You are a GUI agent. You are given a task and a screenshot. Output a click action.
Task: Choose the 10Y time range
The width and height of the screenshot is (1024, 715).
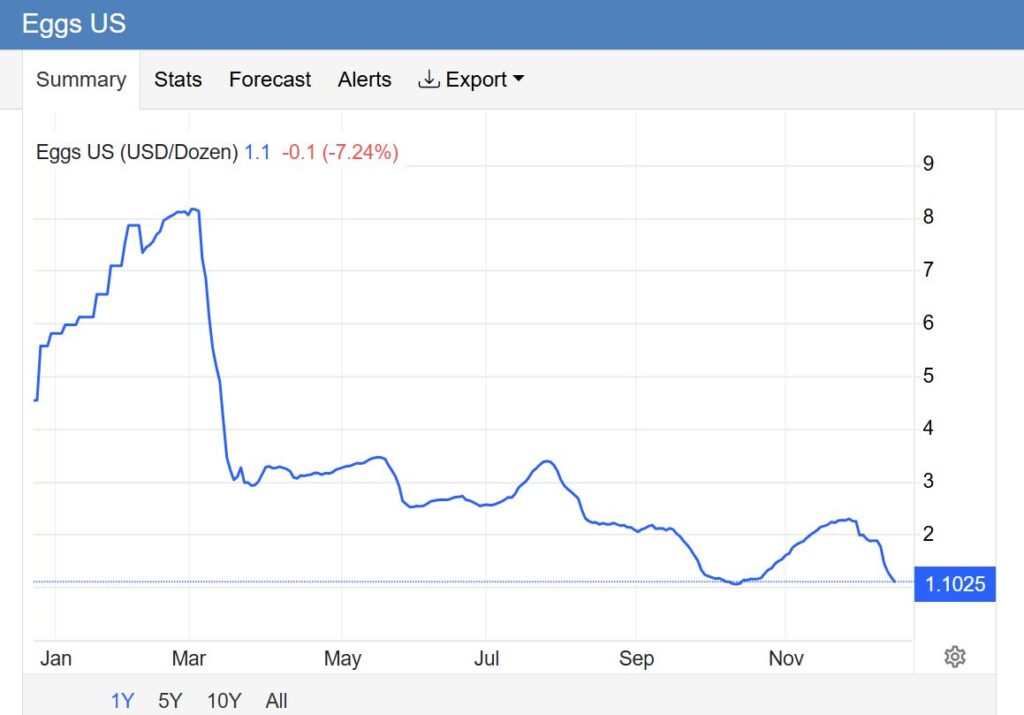pos(223,701)
